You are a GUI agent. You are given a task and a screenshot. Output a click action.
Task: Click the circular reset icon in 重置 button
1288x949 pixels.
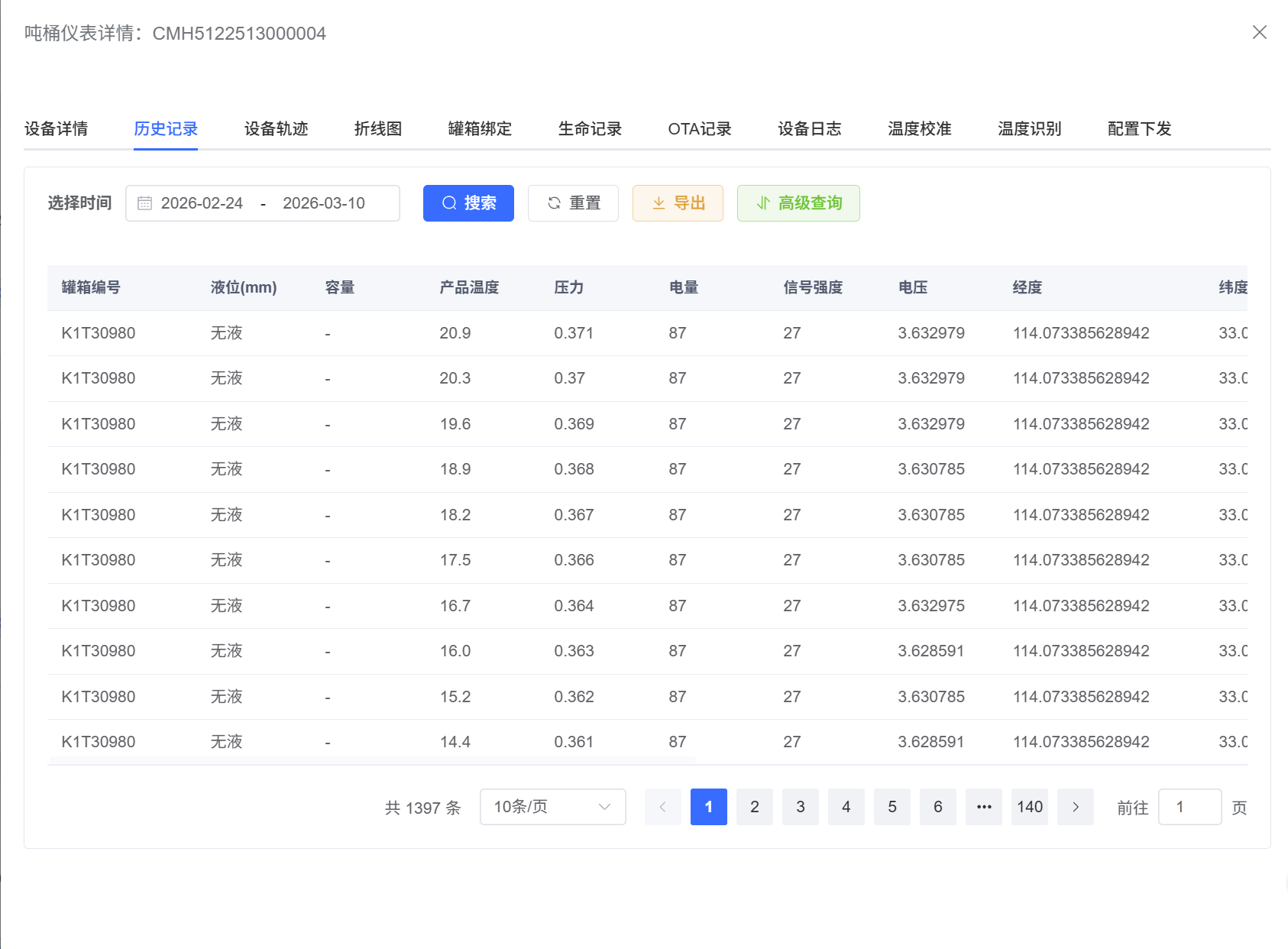coord(555,202)
